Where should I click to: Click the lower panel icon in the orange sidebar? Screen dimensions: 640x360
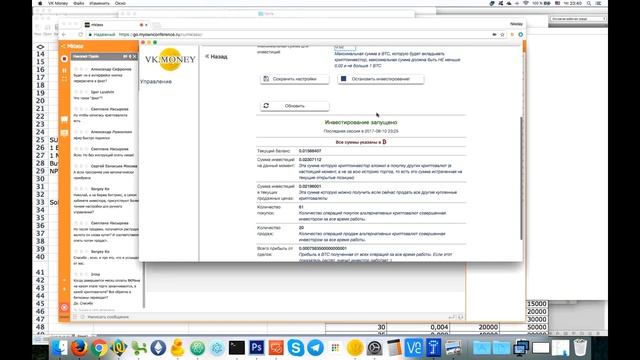(x=64, y=133)
